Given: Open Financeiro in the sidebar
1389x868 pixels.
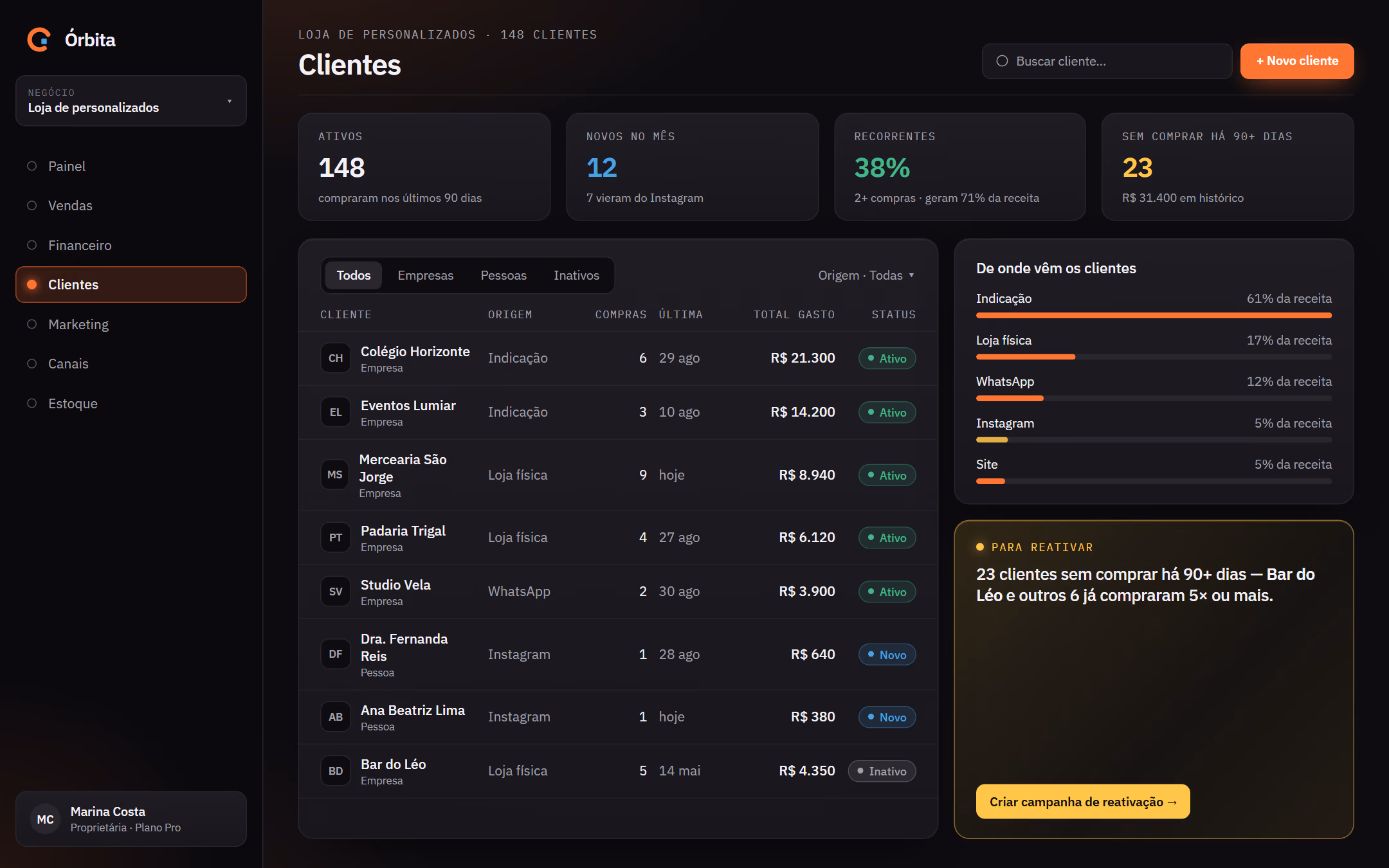Looking at the screenshot, I should point(131,245).
